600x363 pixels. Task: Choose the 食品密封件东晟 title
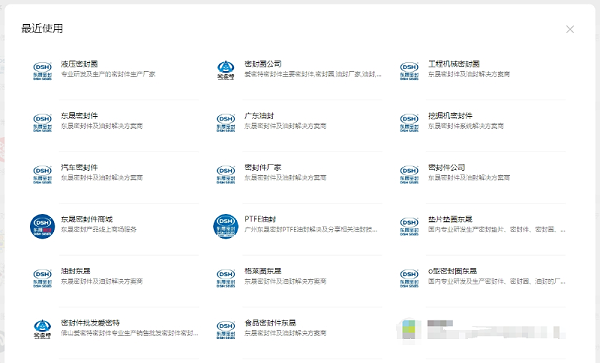[270, 323]
